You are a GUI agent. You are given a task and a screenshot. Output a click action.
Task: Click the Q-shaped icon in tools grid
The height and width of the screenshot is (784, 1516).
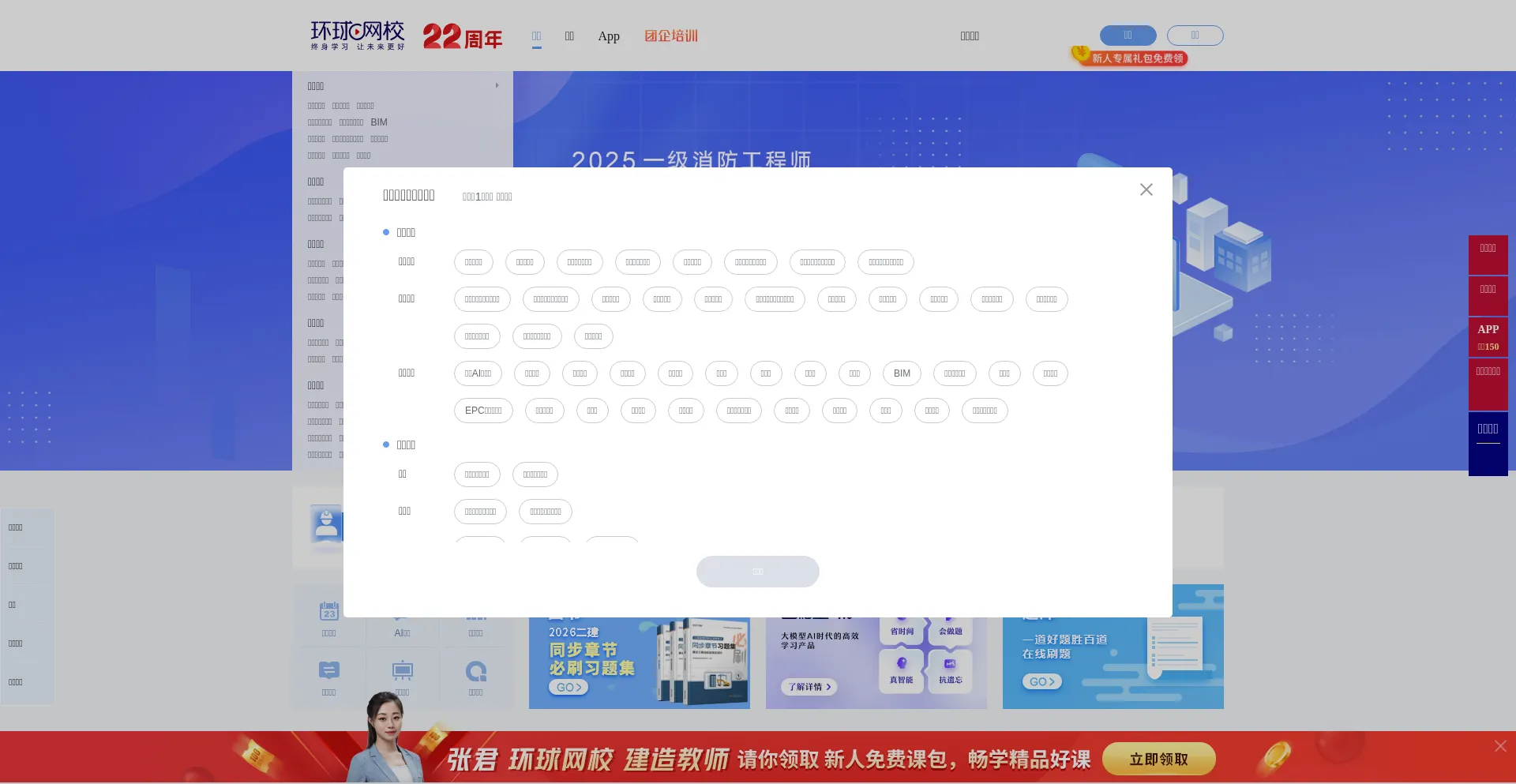pyautogui.click(x=475, y=671)
